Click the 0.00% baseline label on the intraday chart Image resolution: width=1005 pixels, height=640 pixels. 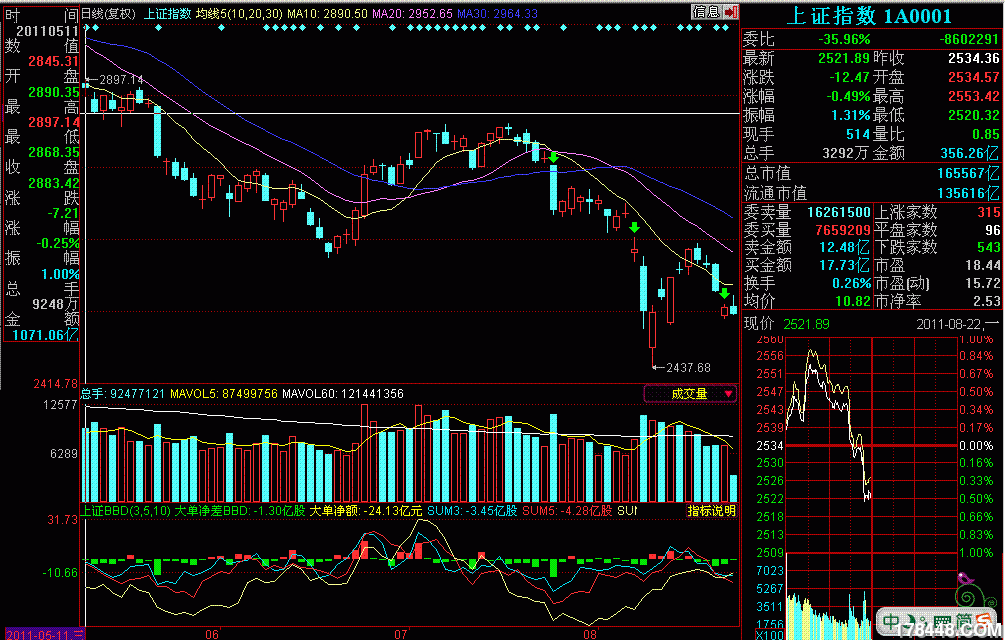976,446
